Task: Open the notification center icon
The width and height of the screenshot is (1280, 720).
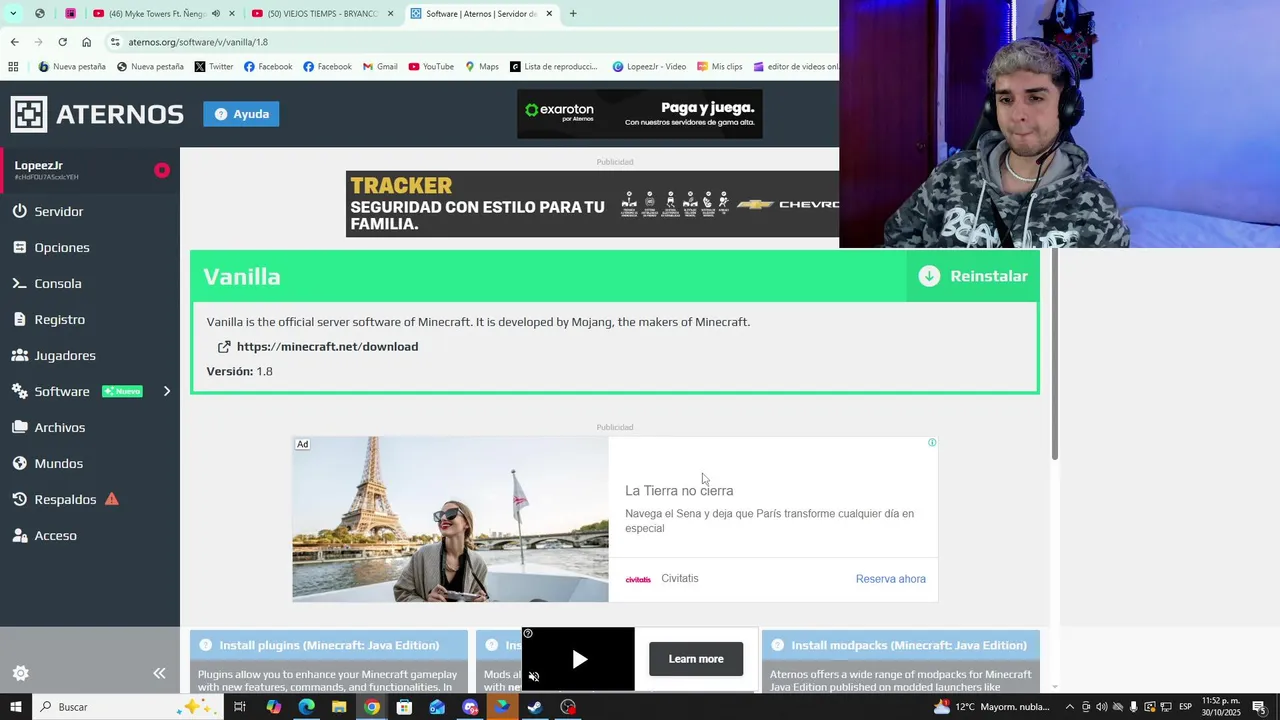Action: click(1259, 707)
